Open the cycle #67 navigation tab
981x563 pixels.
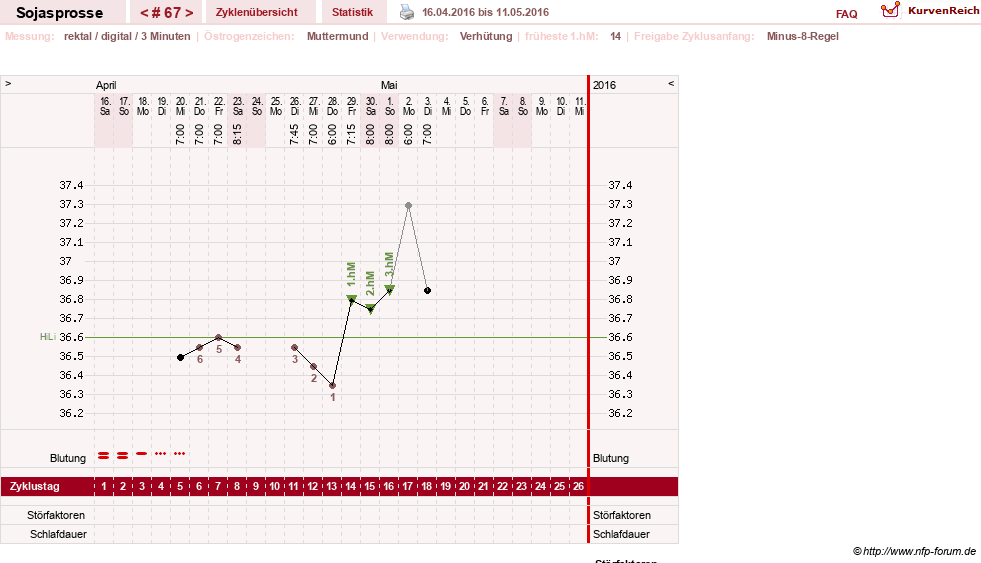point(166,12)
